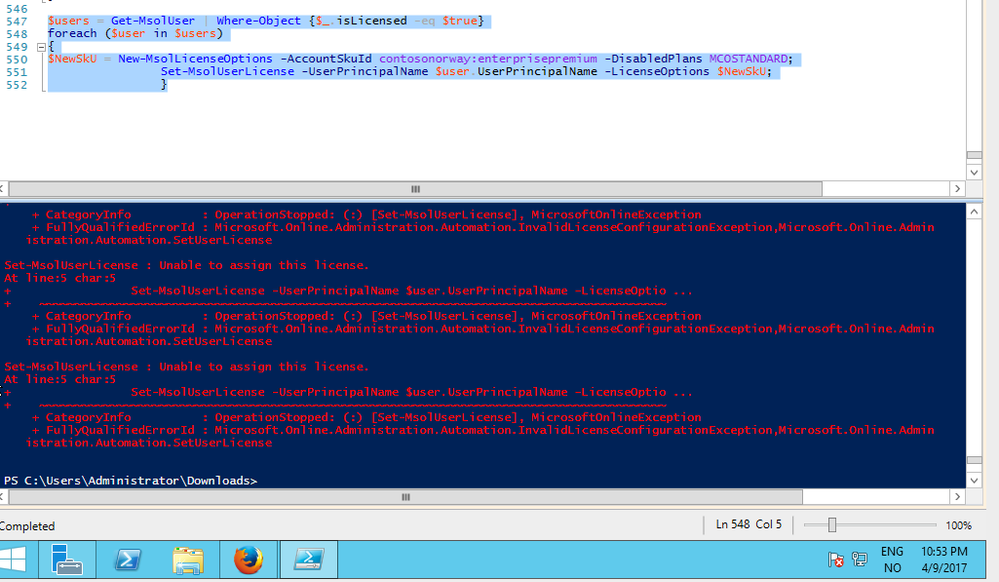Screen dimensions: 999x582
Task: Click the PS C:\Users\Administrator\Downloads> prompt
Action: (130, 481)
